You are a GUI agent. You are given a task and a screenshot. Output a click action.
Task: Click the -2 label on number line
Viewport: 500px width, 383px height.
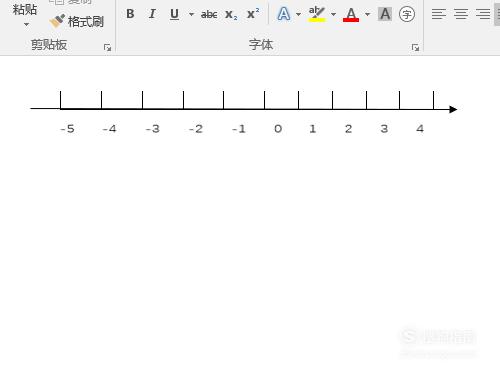point(196,129)
